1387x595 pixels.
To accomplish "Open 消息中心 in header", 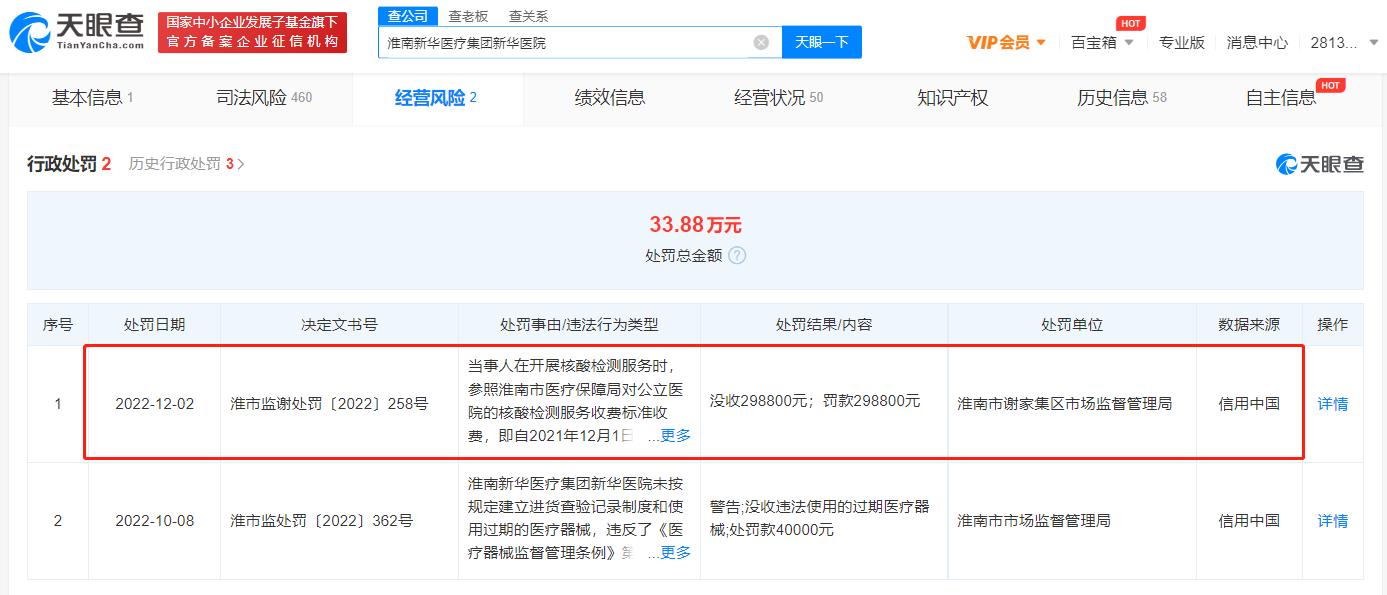I will [1257, 42].
